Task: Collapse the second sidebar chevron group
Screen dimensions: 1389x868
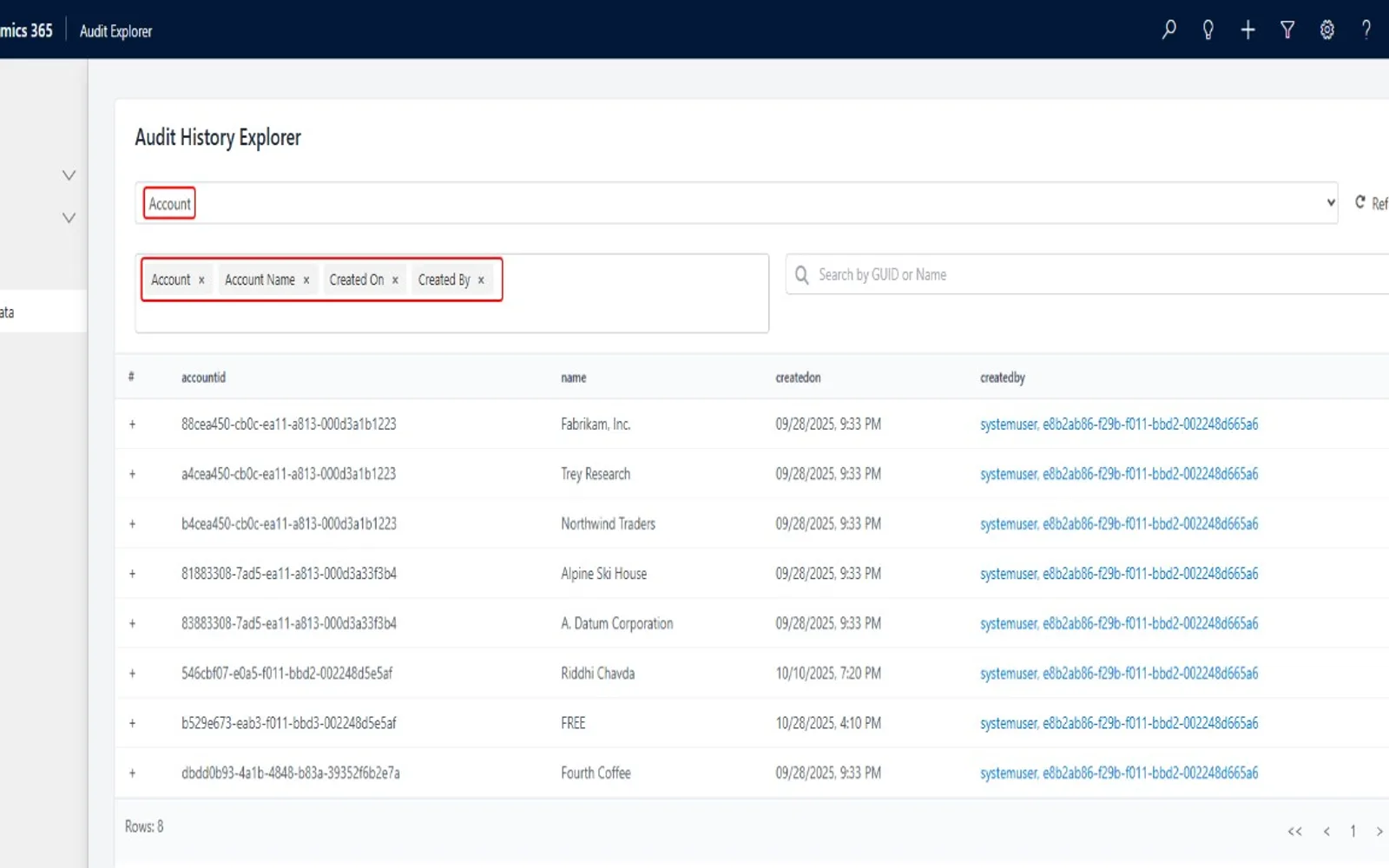Action: 69,218
